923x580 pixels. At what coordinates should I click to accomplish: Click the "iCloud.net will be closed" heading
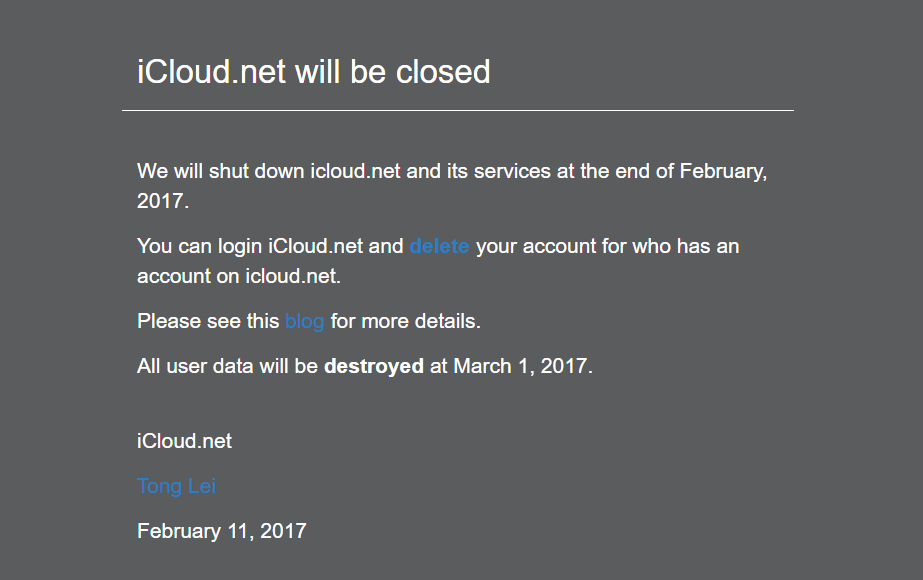(313, 72)
